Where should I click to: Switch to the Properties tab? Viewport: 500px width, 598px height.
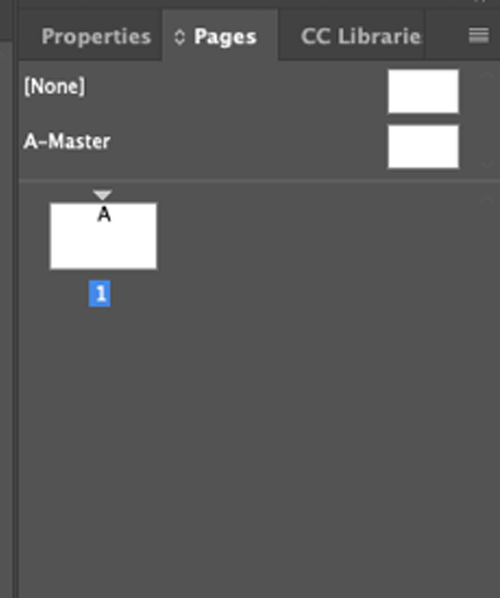(x=96, y=37)
